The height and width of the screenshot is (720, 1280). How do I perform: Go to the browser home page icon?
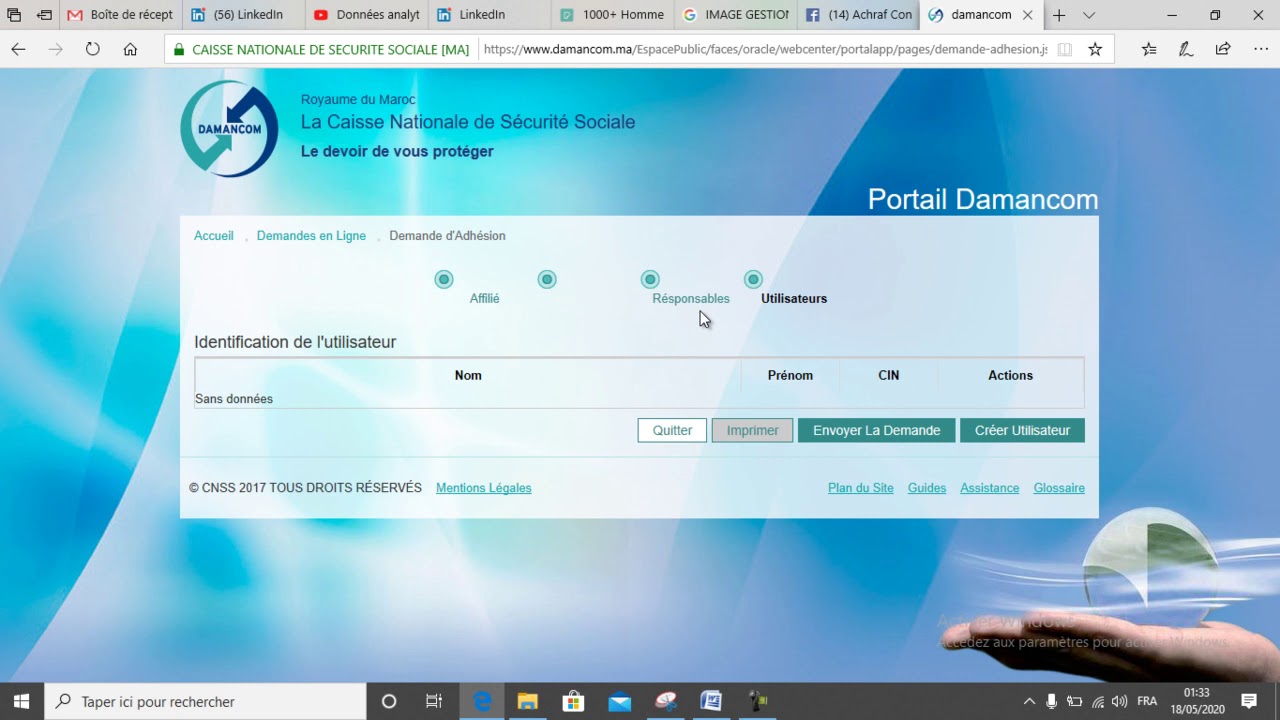tap(130, 49)
